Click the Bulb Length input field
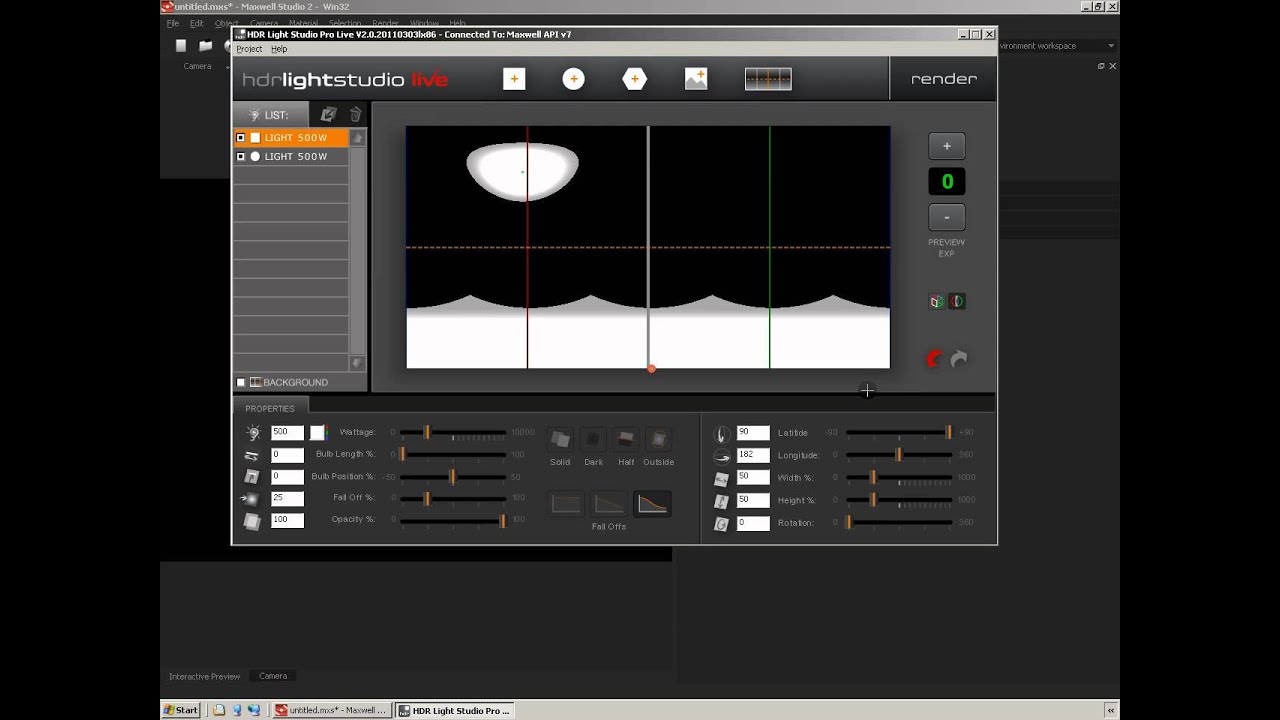Viewport: 1280px width, 720px height. coord(287,454)
